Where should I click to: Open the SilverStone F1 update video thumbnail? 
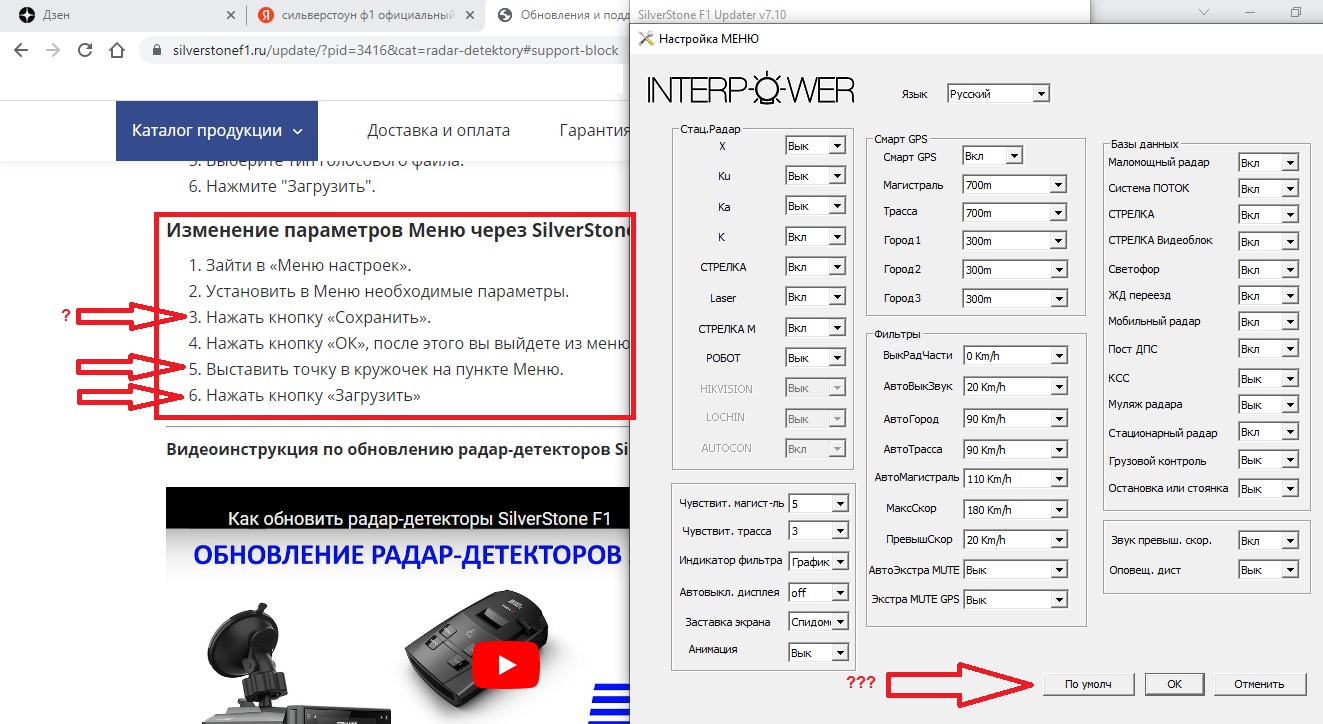(398, 605)
